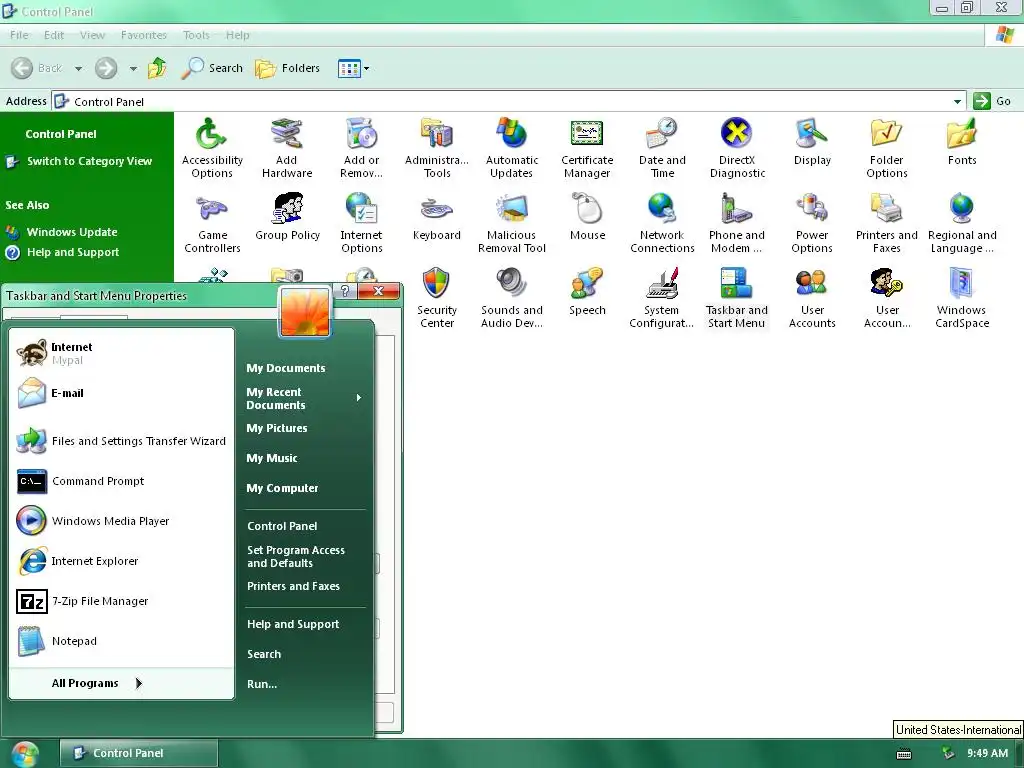Open Group Policy icon
The image size is (1024, 768).
tap(287, 216)
